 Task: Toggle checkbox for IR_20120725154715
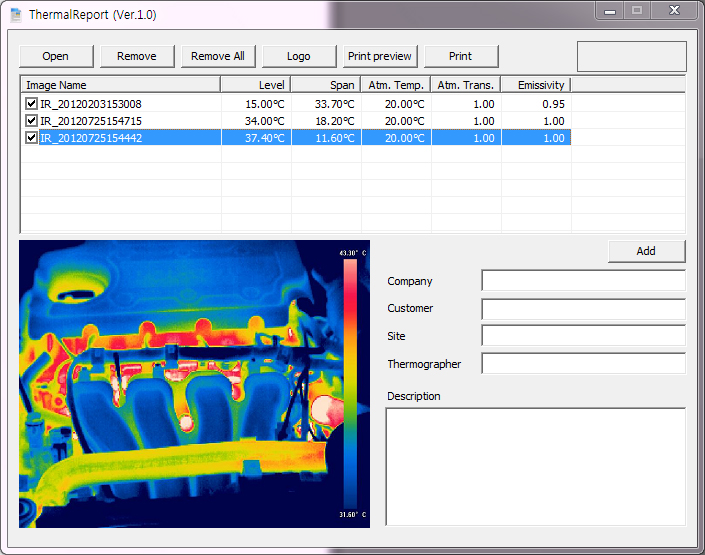click(32, 121)
